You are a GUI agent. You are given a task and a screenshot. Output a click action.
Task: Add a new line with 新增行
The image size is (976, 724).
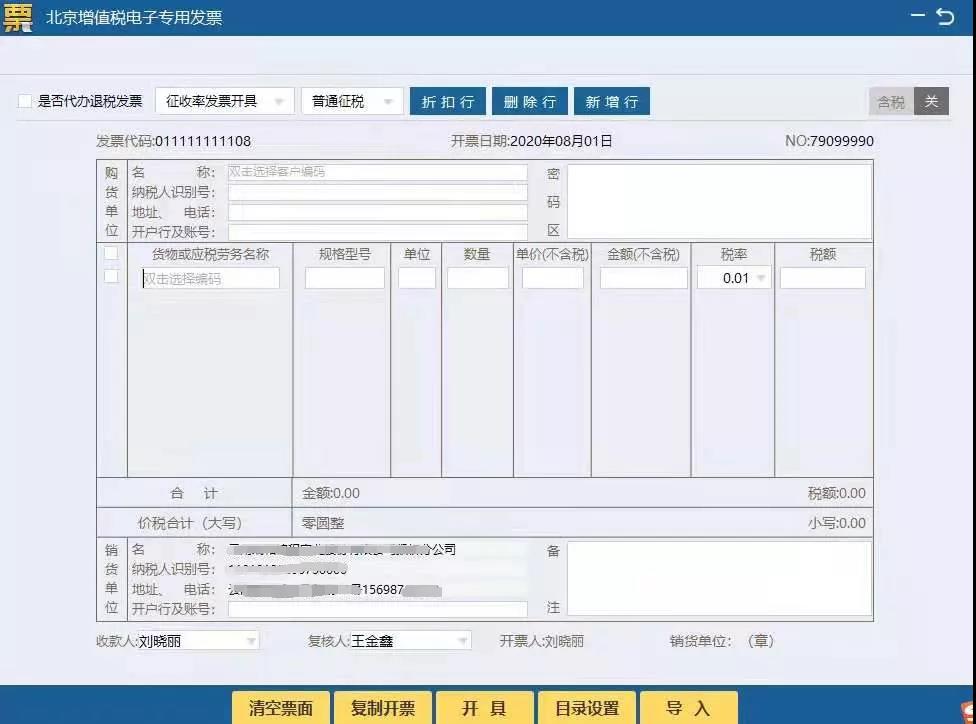click(611, 101)
